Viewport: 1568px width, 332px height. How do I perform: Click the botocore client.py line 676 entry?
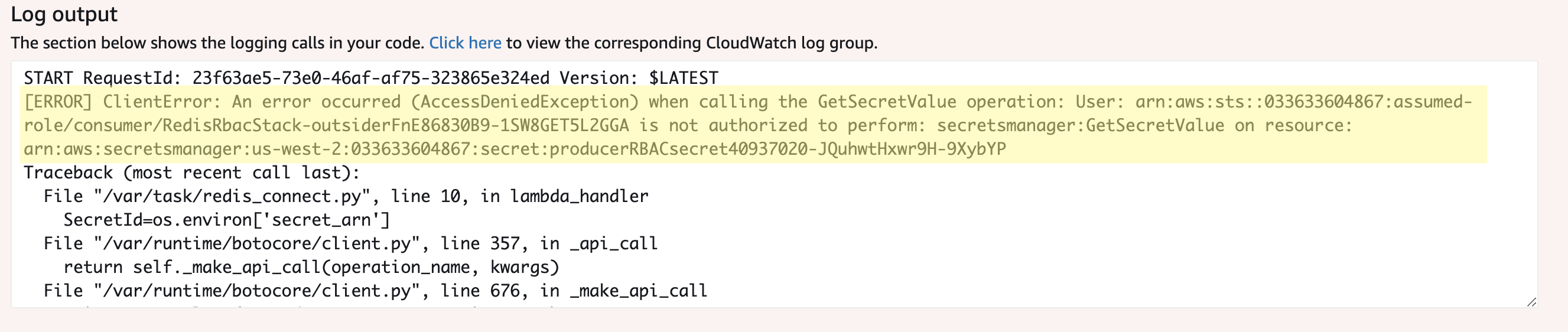(x=375, y=291)
